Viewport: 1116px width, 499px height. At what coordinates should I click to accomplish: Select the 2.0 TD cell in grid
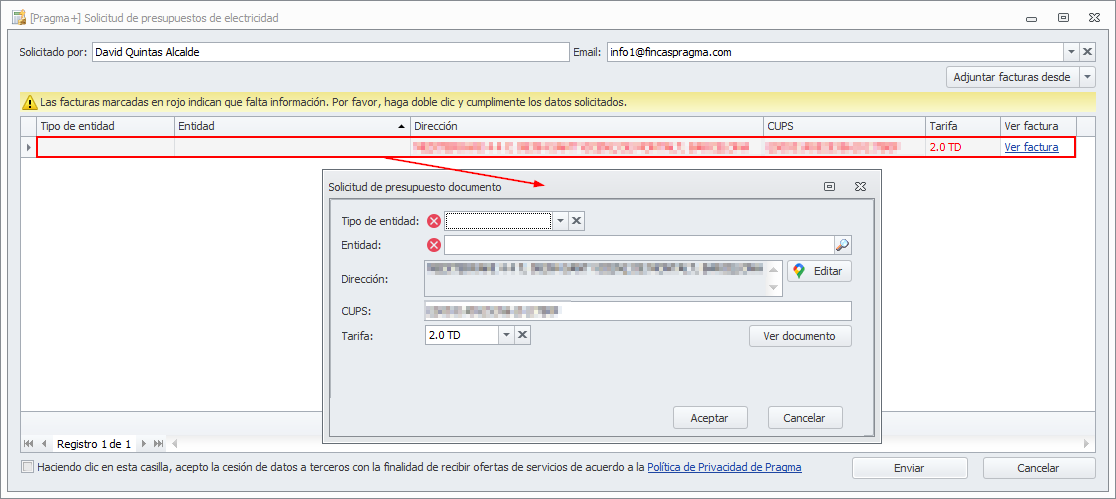962,147
